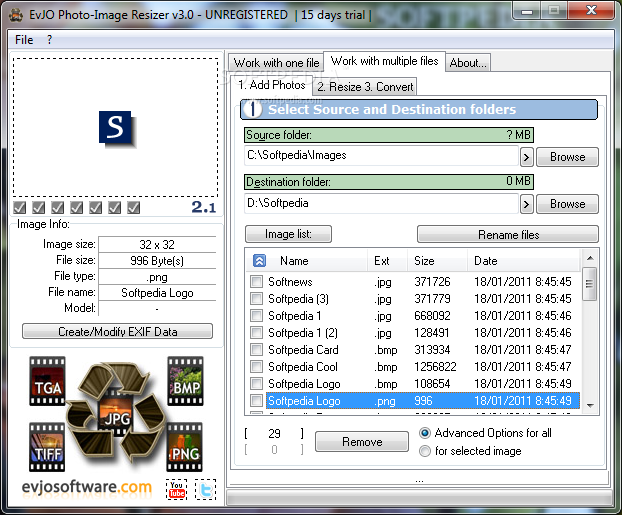This screenshot has width=622, height=515.
Task: Sort list by Size column header
Action: [424, 261]
